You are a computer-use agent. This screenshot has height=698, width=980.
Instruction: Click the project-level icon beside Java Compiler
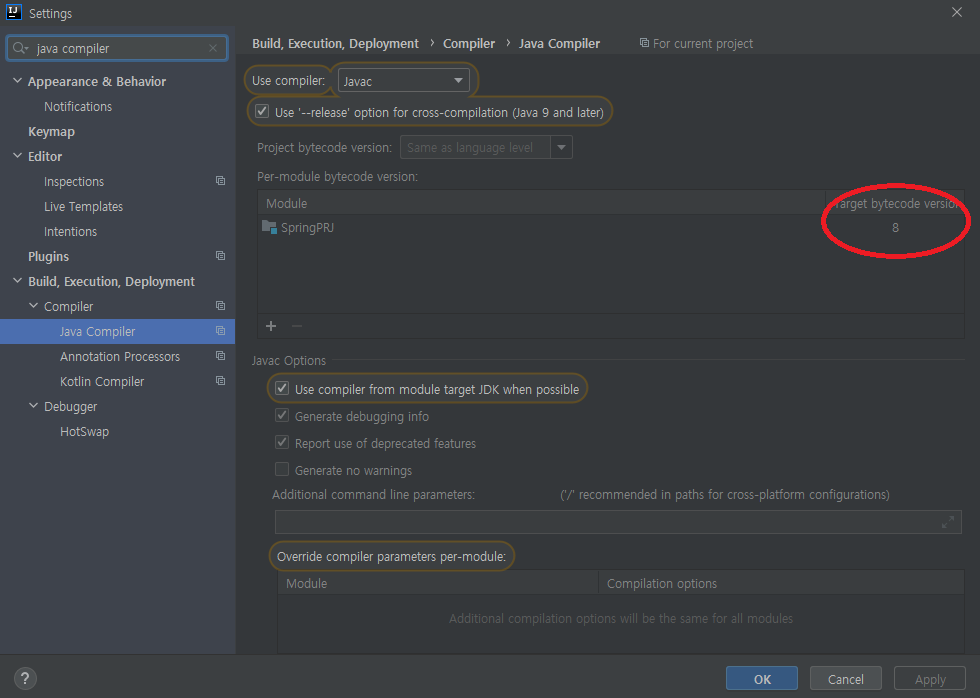[221, 331]
